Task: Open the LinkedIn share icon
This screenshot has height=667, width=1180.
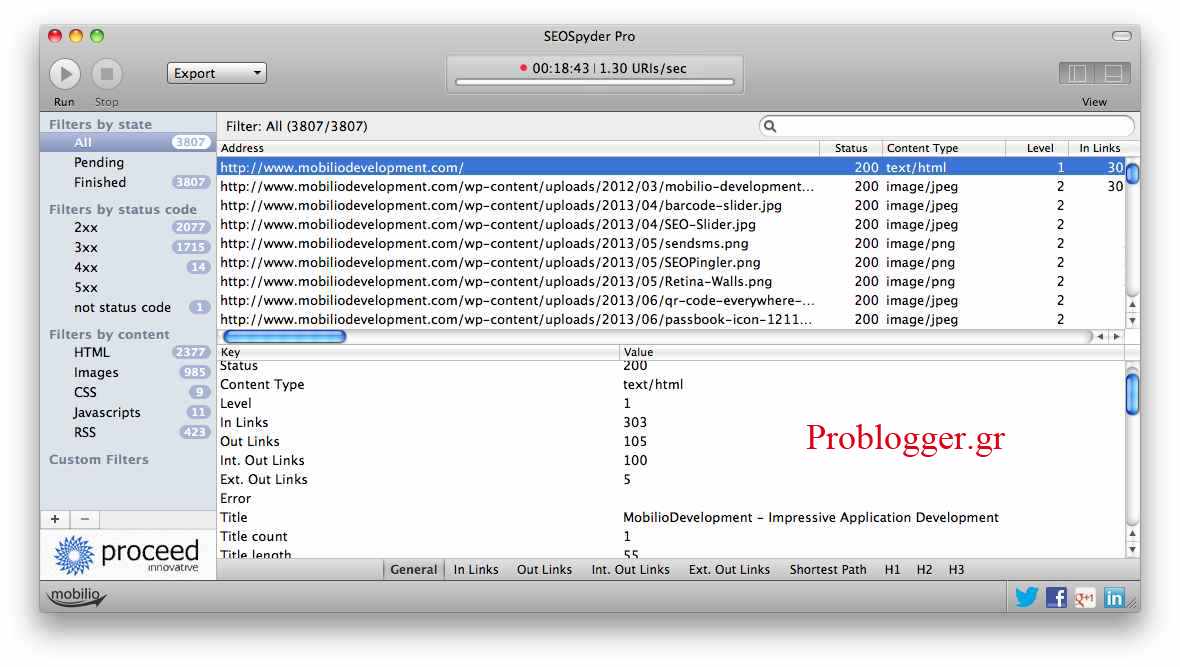Action: (1114, 598)
